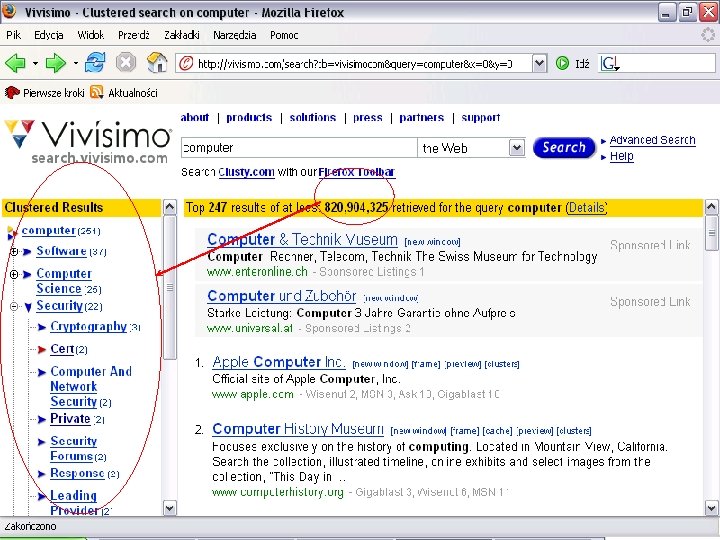This screenshot has width=720, height=540.
Task: Click the site icon in address bar
Action: (x=186, y=63)
